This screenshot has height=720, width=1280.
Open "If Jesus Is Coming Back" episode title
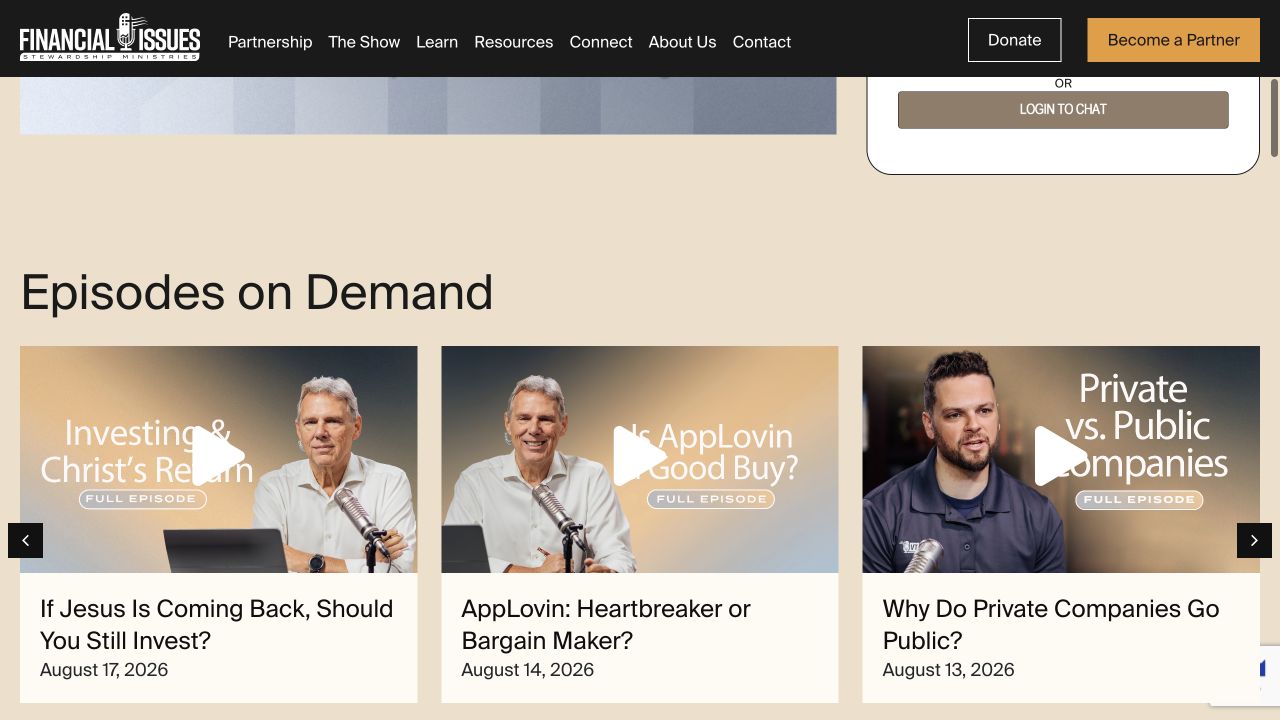tap(217, 624)
